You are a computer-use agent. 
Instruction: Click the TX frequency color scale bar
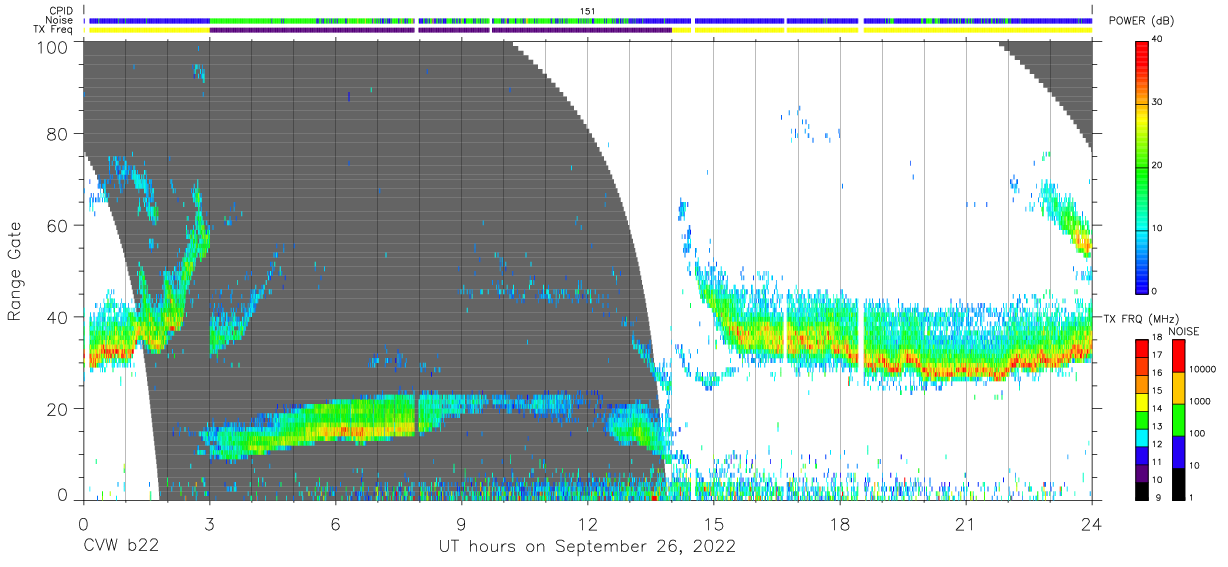[1142, 419]
